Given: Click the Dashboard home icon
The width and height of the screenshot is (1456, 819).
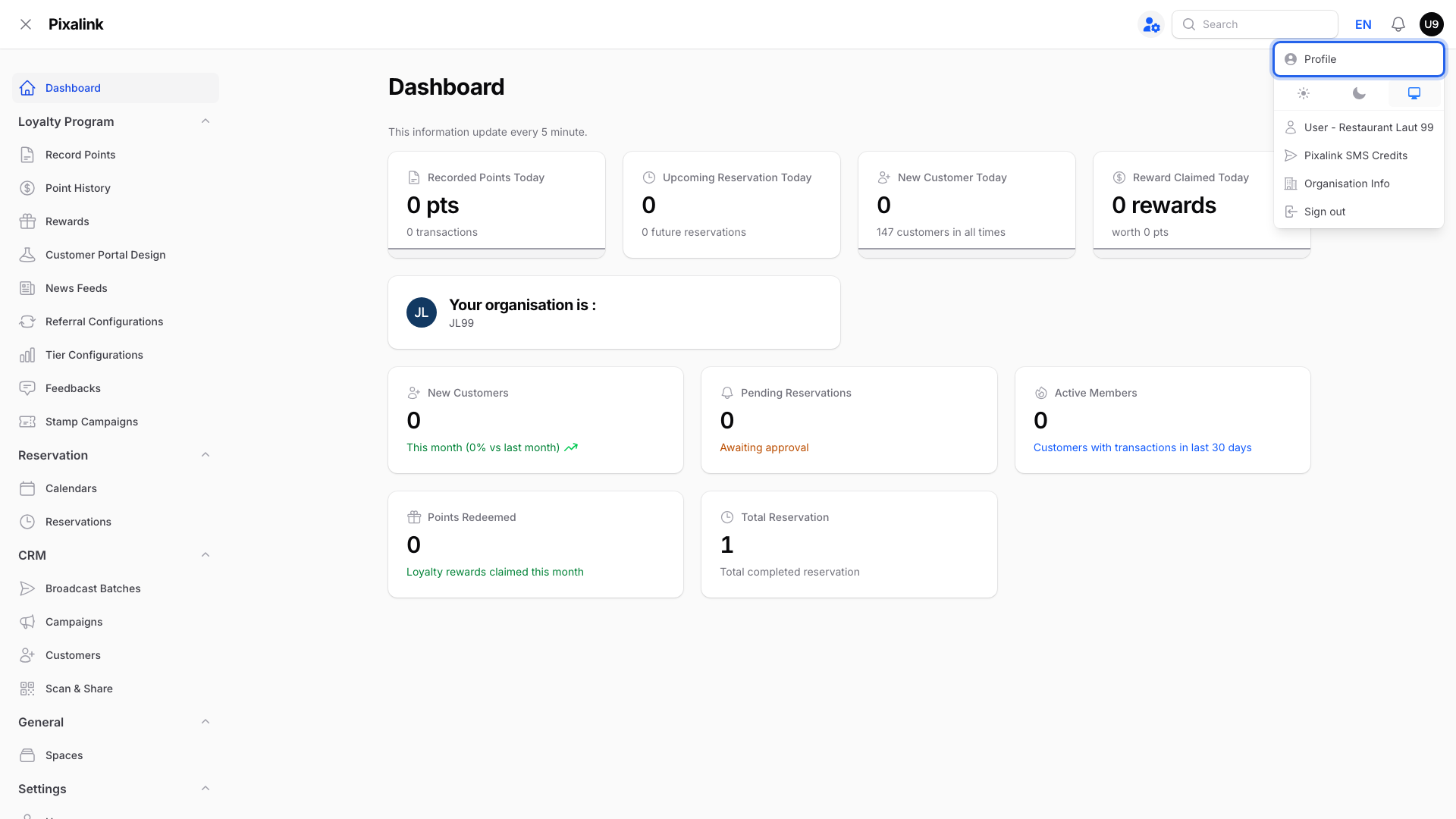Looking at the screenshot, I should pos(27,88).
